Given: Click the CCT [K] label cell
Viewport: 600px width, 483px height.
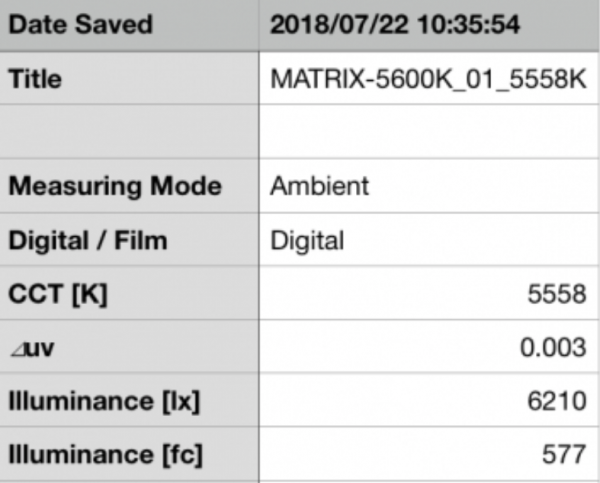Looking at the screenshot, I should coord(129,294).
